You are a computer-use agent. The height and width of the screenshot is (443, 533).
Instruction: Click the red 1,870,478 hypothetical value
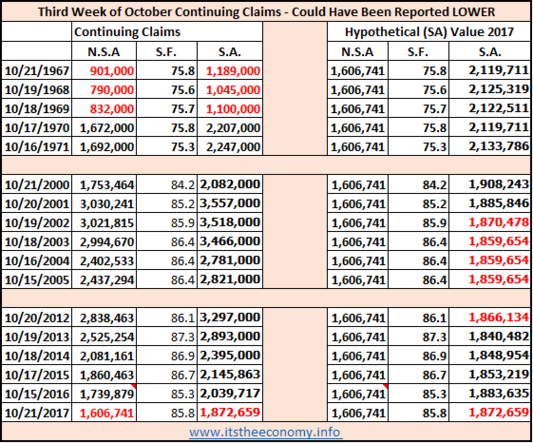point(499,222)
